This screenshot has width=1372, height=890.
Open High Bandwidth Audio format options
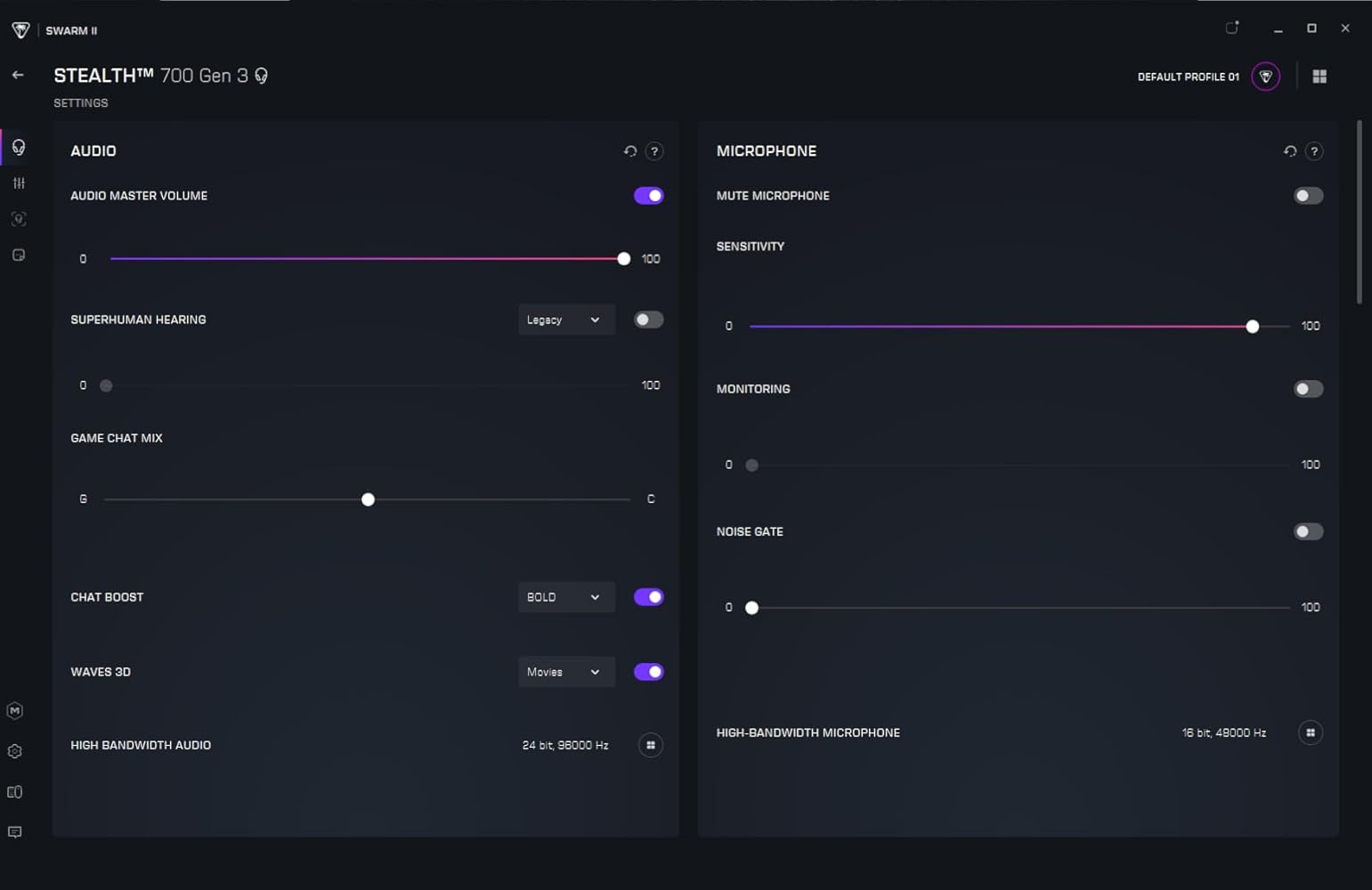coord(651,746)
